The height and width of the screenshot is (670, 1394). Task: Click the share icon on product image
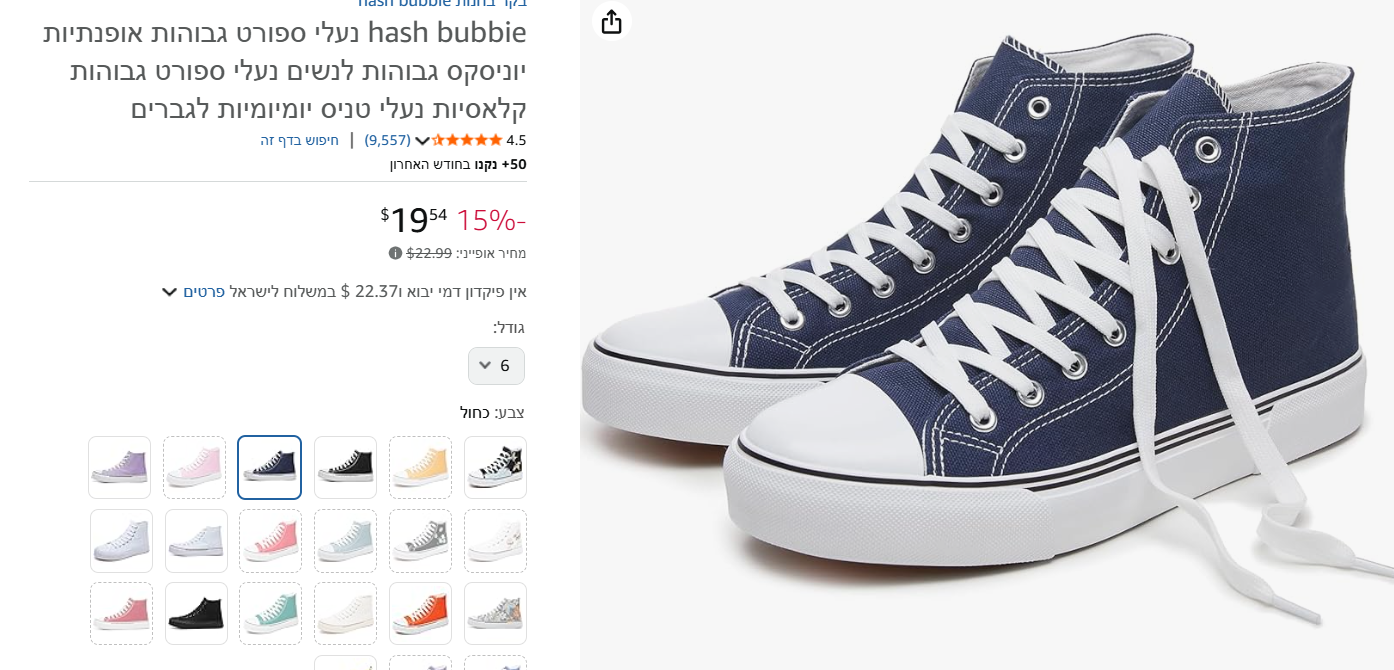click(x=611, y=22)
